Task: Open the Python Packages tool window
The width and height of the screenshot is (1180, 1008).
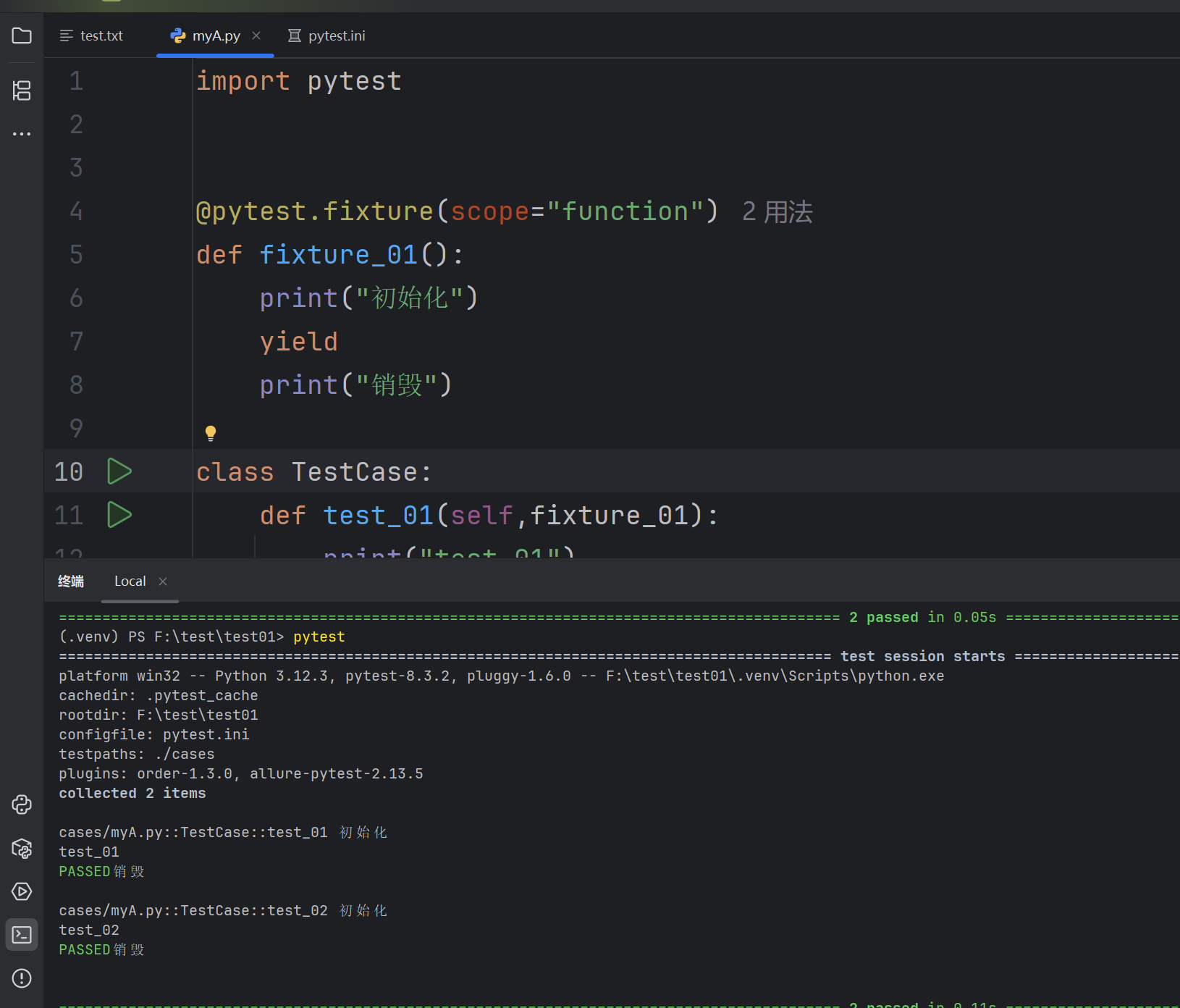Action: point(22,848)
